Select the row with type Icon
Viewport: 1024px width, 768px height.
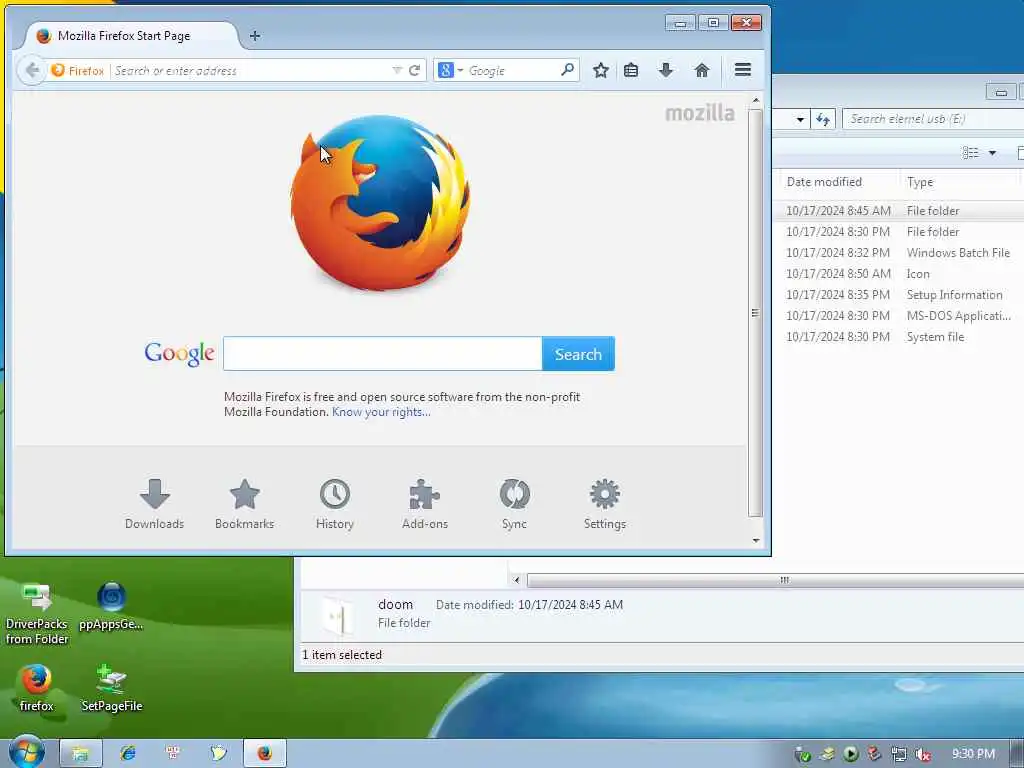(x=899, y=274)
